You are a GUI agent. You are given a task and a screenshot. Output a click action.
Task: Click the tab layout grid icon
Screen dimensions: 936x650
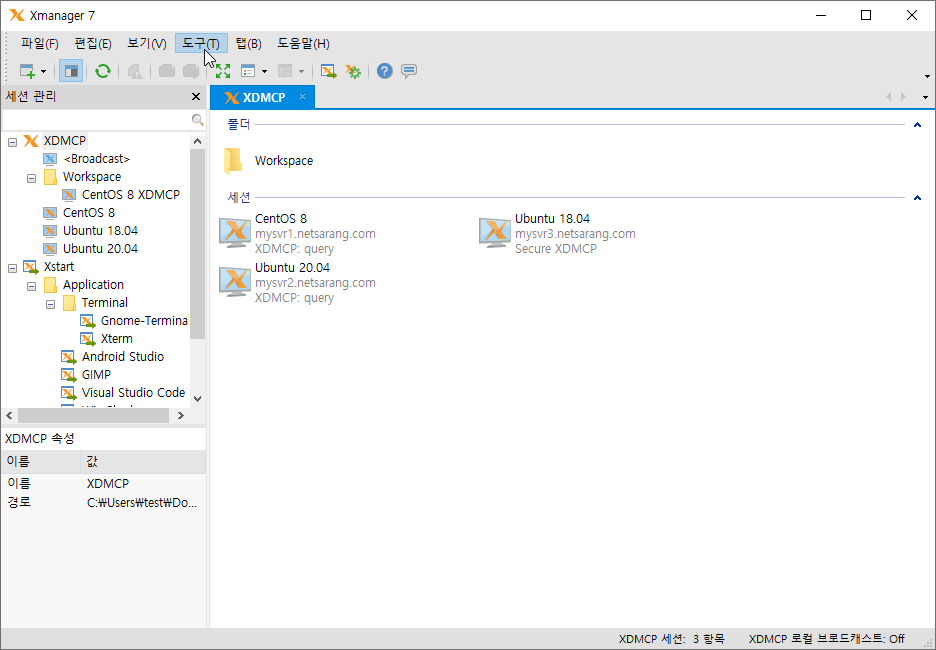[x=285, y=72]
